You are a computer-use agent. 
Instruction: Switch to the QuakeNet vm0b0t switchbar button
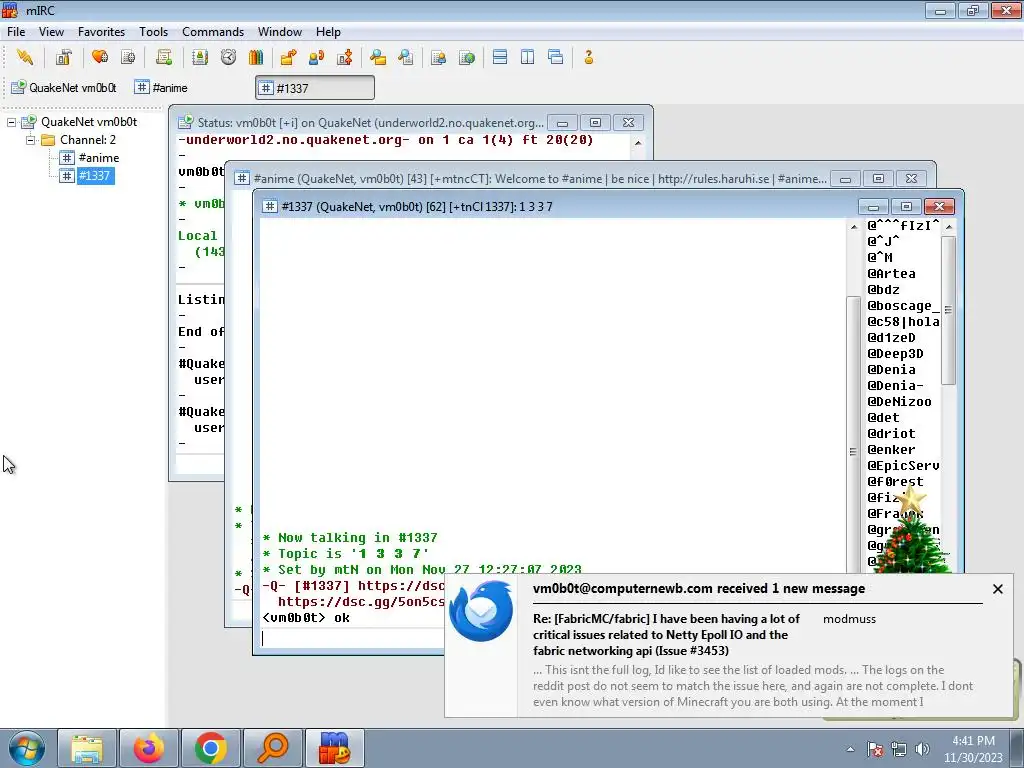coord(64,88)
